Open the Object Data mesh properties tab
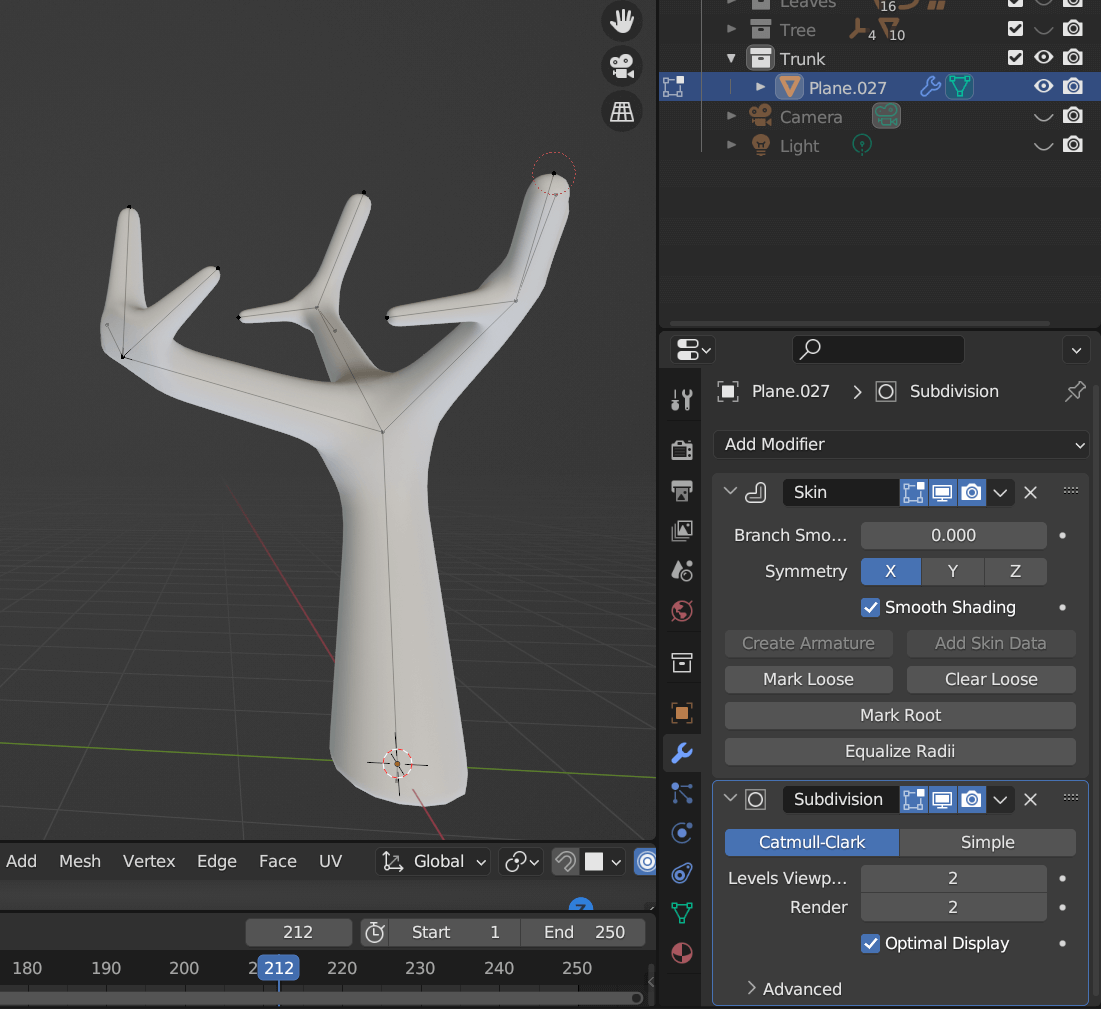 [682, 913]
